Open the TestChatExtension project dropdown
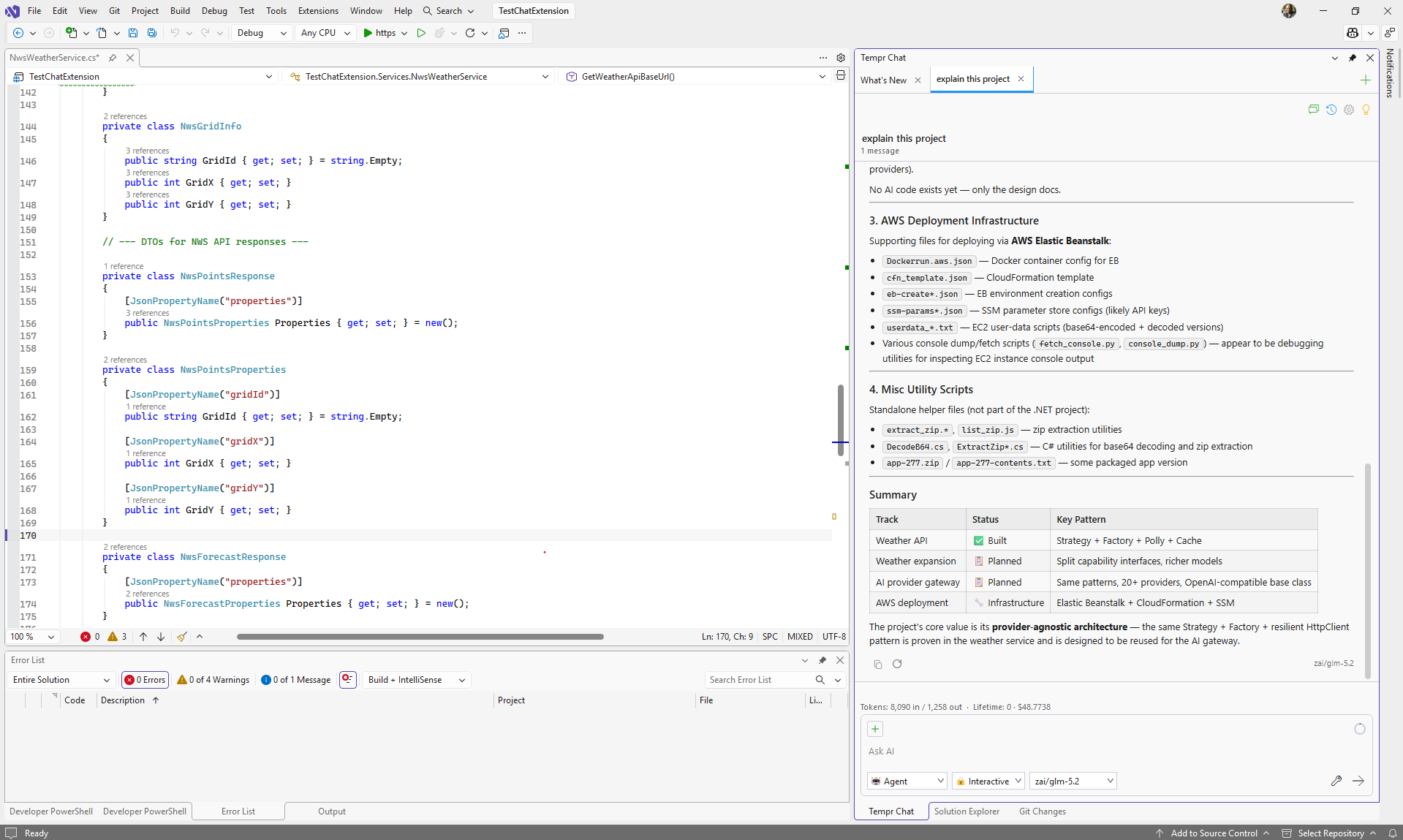Viewport: 1403px width, 840px height. pos(143,76)
